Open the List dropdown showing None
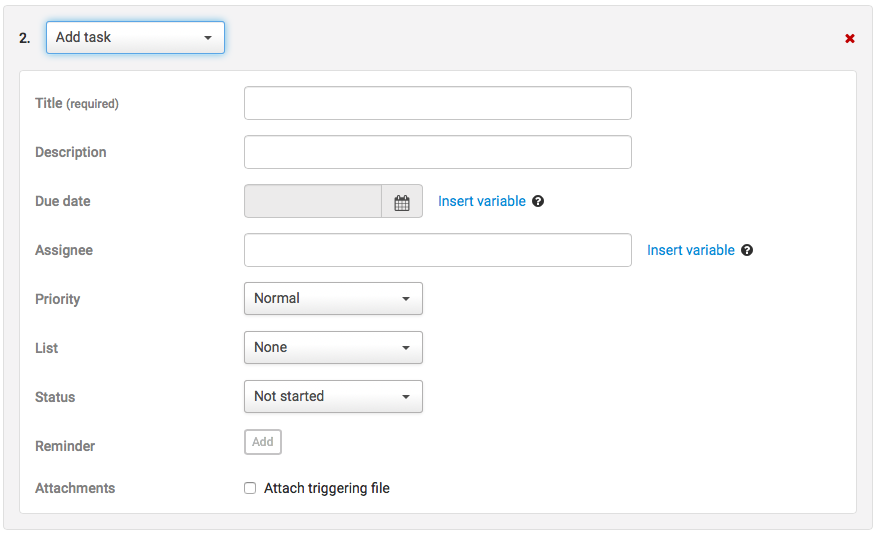 click(333, 347)
